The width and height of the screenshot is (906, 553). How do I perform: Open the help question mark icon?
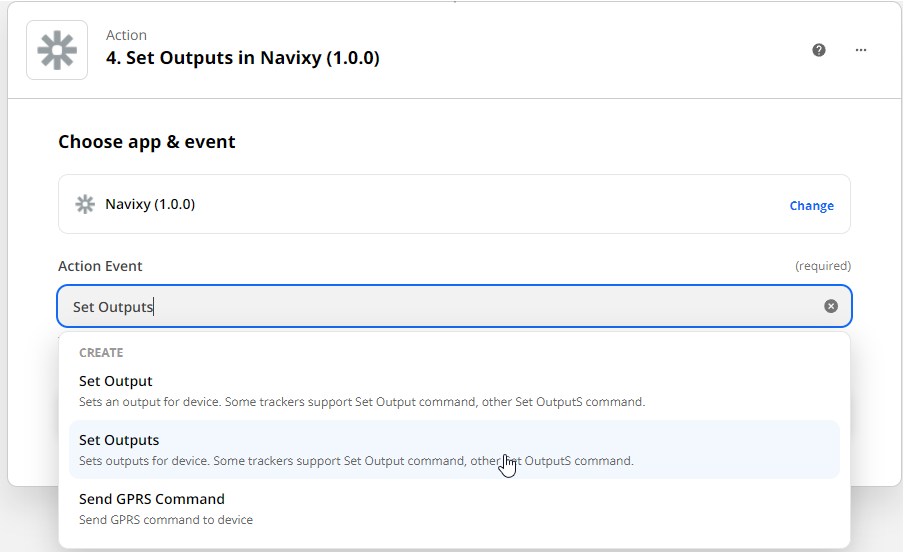(x=819, y=50)
